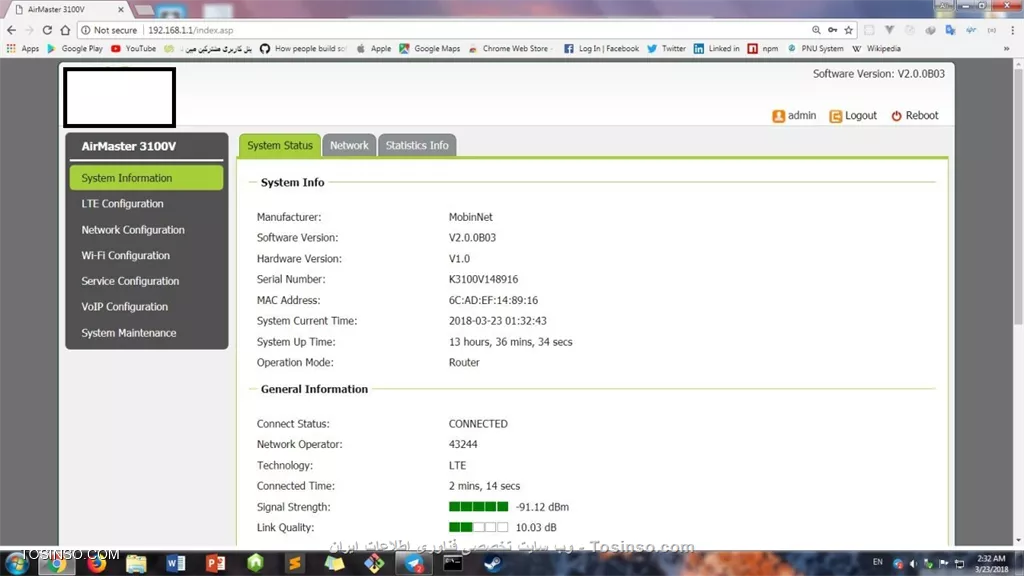Image resolution: width=1024 pixels, height=576 pixels.
Task: Click the serial number K3100V148916
Action: coord(483,279)
